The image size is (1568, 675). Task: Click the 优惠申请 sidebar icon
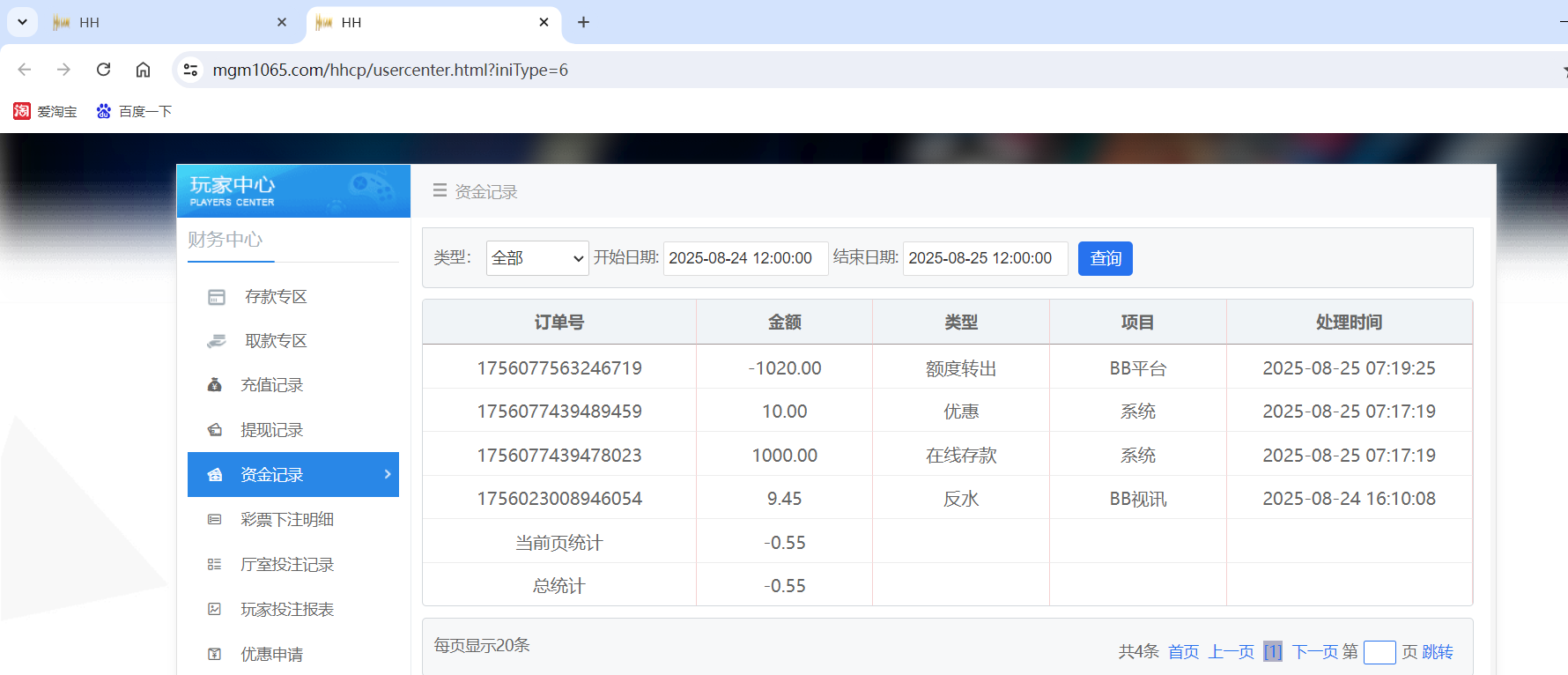point(214,654)
